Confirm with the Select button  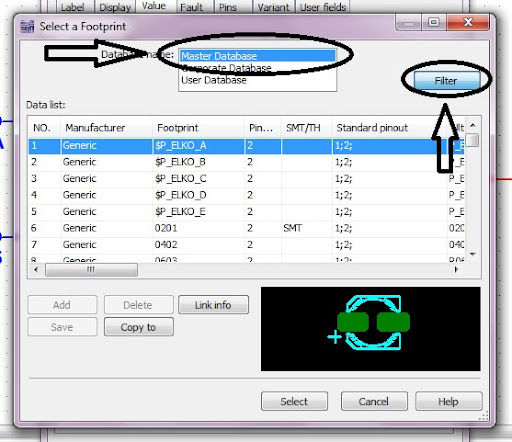click(x=294, y=401)
